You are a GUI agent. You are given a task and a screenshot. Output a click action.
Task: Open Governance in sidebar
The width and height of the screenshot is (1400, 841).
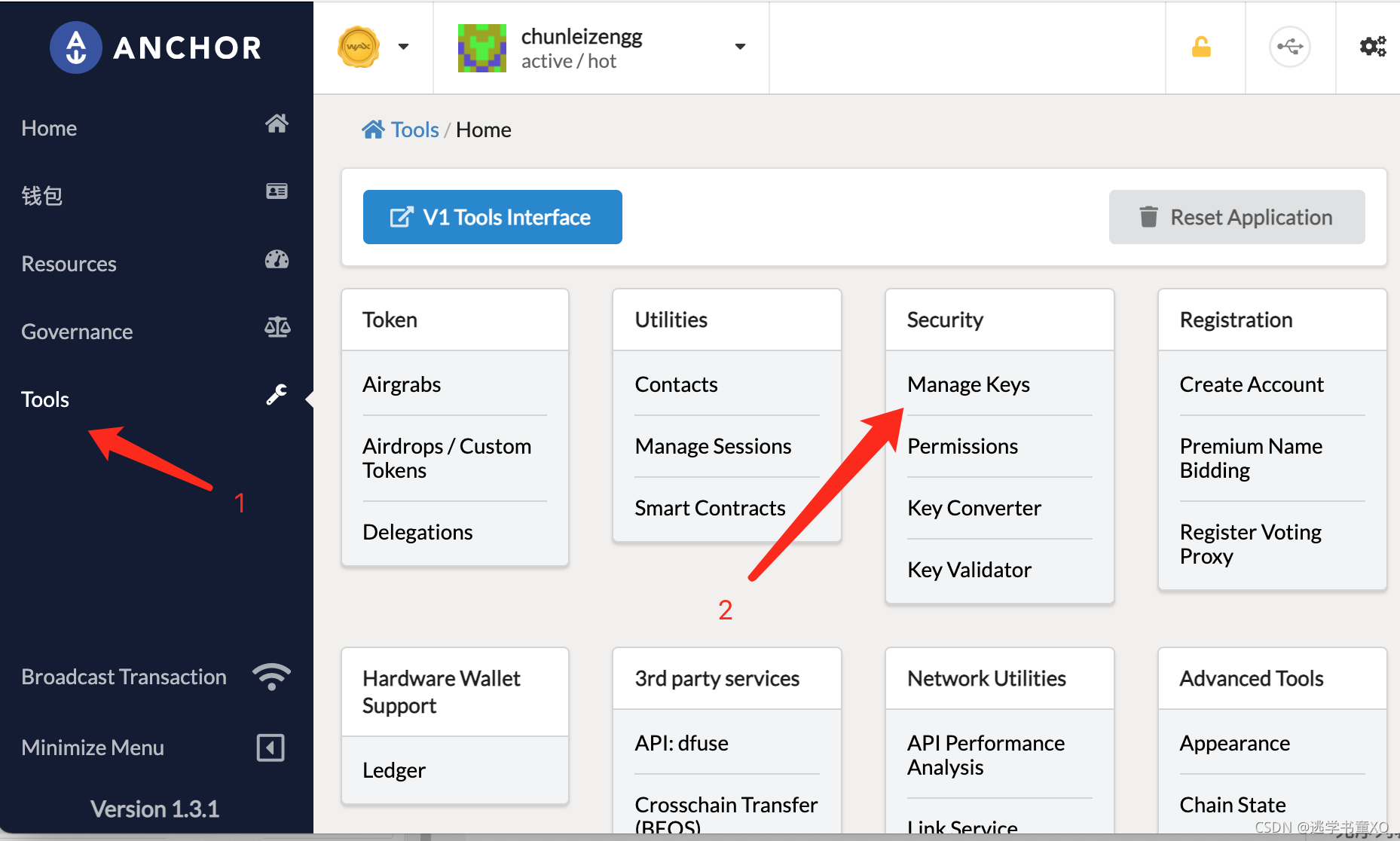pyautogui.click(x=77, y=332)
